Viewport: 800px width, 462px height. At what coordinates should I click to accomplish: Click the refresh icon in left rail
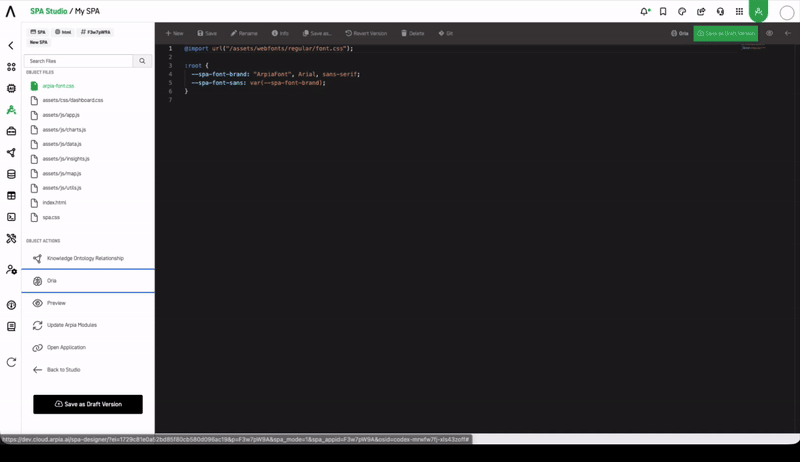coord(11,362)
